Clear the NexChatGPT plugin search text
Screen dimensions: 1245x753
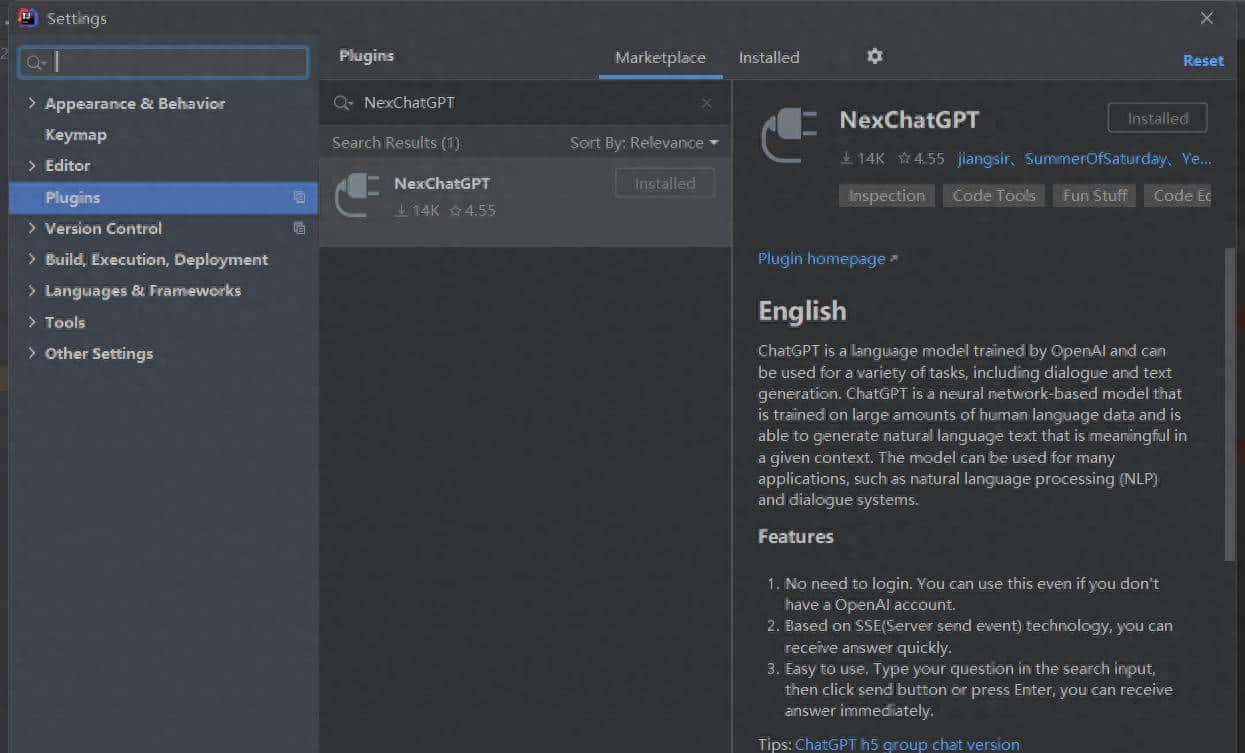(707, 103)
